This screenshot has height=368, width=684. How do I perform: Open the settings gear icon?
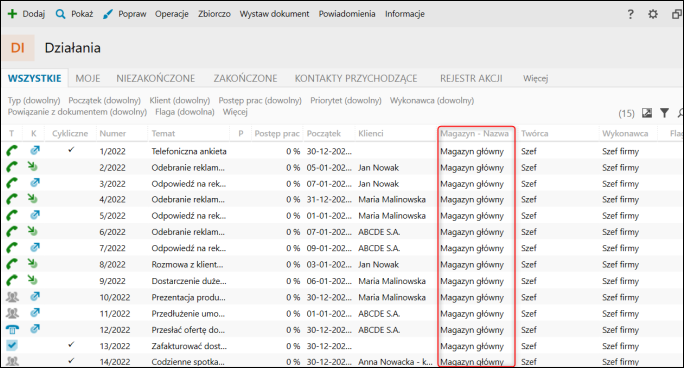(x=653, y=14)
